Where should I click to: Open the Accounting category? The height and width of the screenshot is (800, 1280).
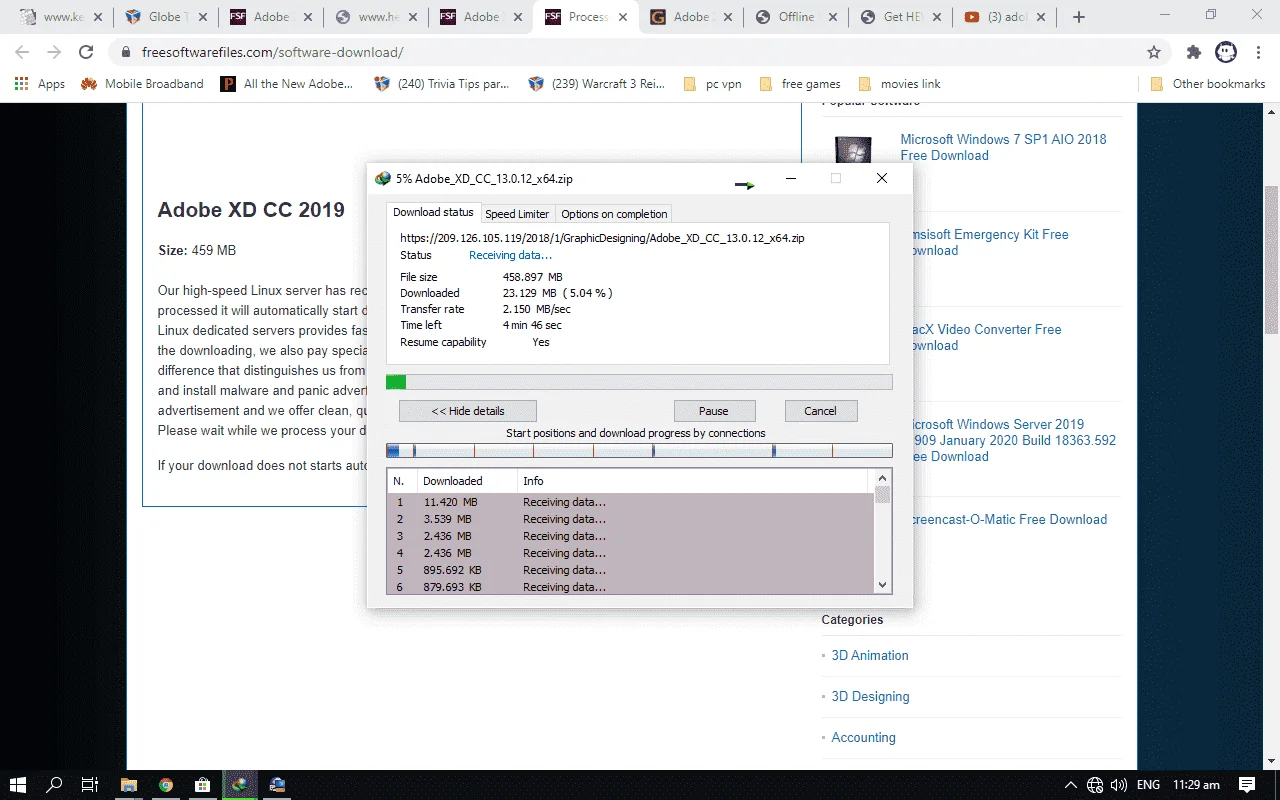(x=863, y=737)
